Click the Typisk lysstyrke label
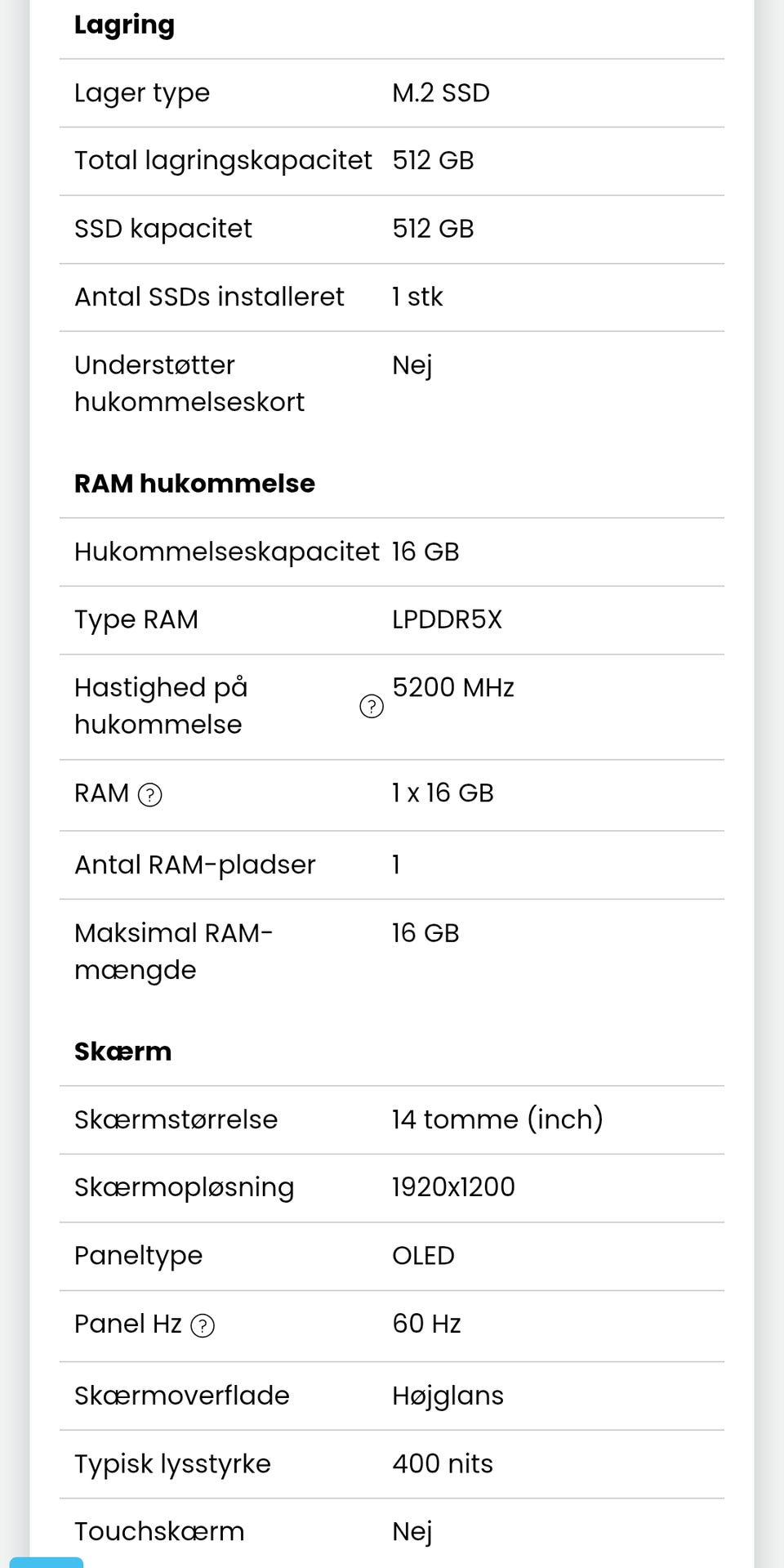This screenshot has width=784, height=1568. click(172, 1463)
